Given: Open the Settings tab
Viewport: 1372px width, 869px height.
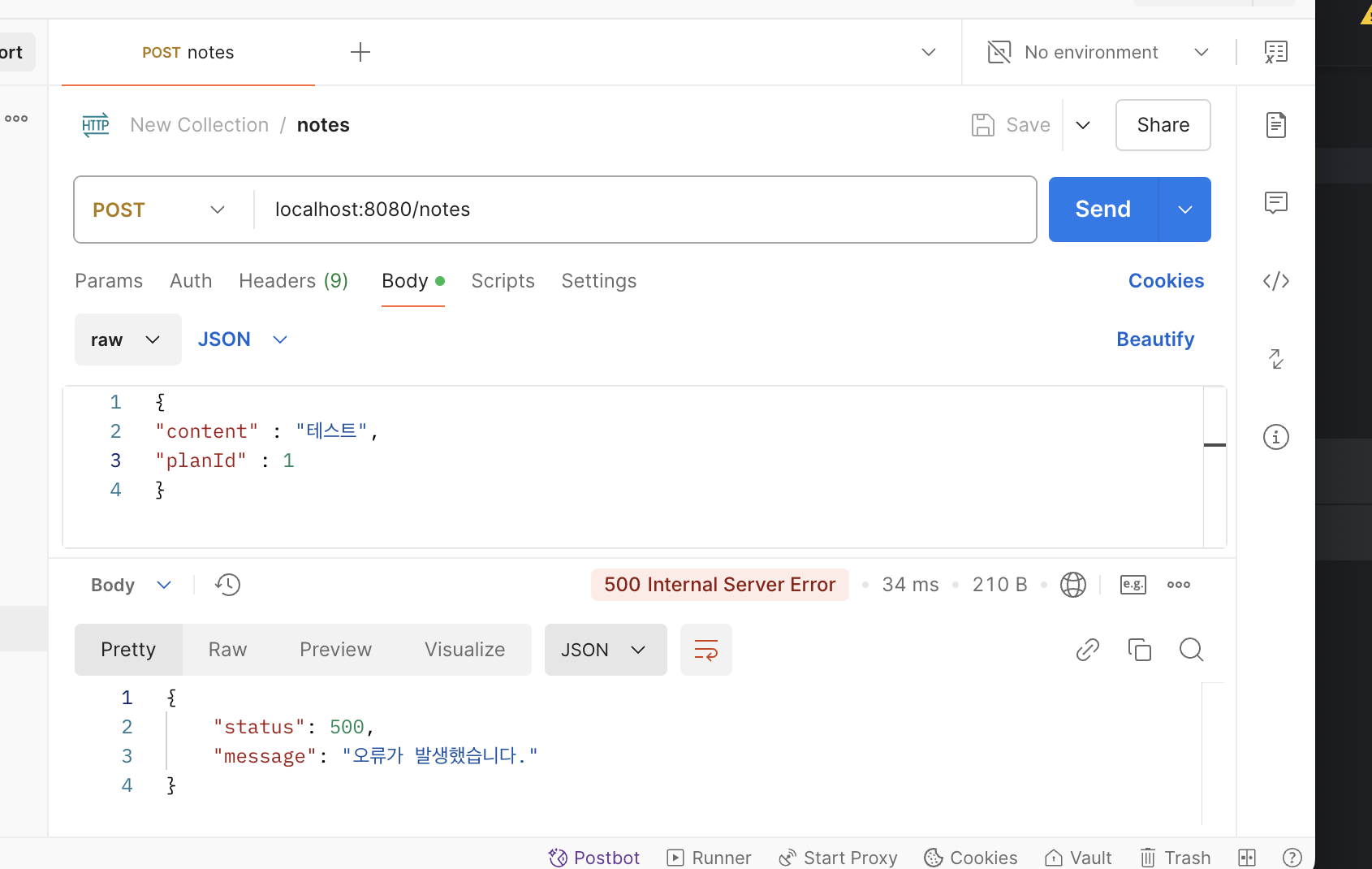Looking at the screenshot, I should (599, 281).
